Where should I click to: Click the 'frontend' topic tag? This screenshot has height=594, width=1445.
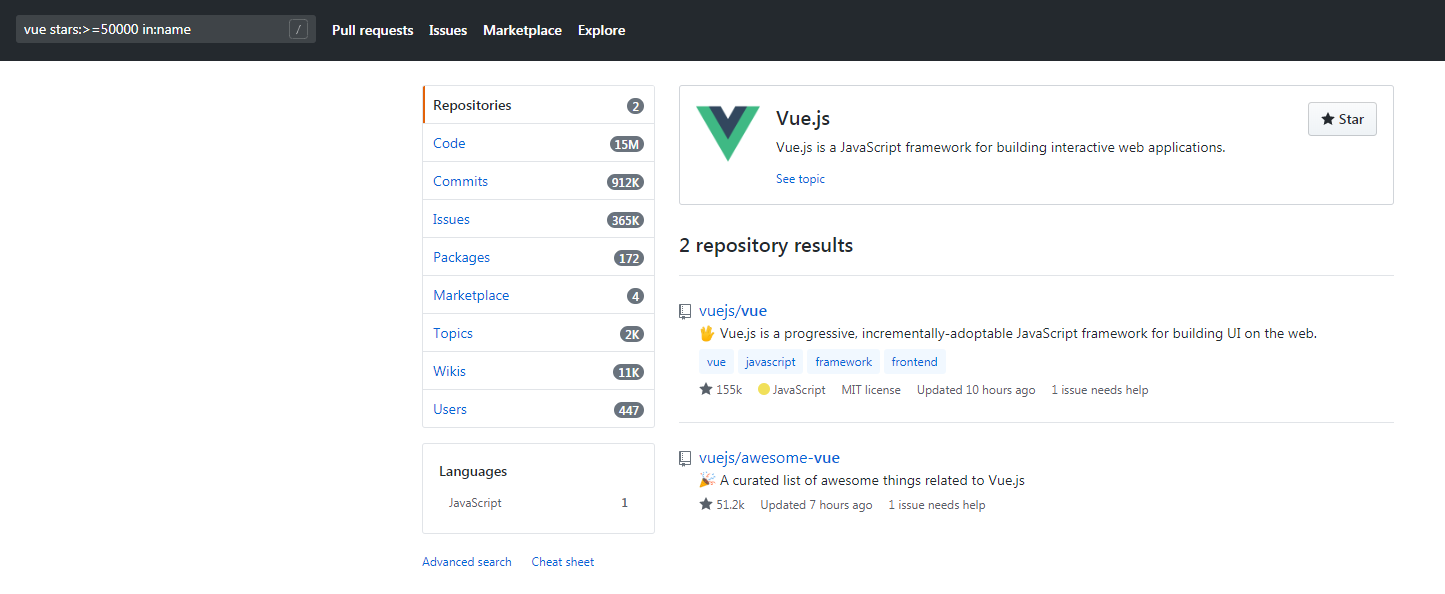pyautogui.click(x=914, y=362)
